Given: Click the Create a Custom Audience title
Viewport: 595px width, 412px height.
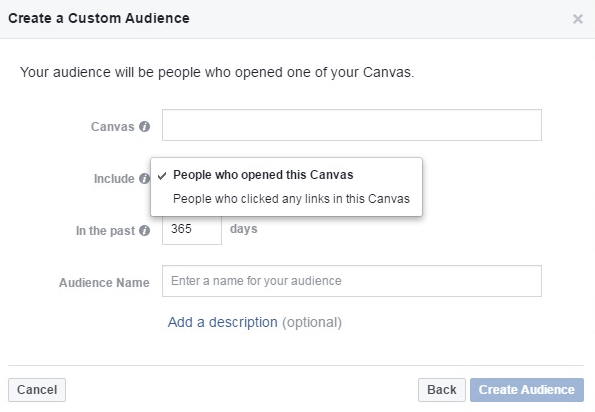Looking at the screenshot, I should click(x=99, y=18).
